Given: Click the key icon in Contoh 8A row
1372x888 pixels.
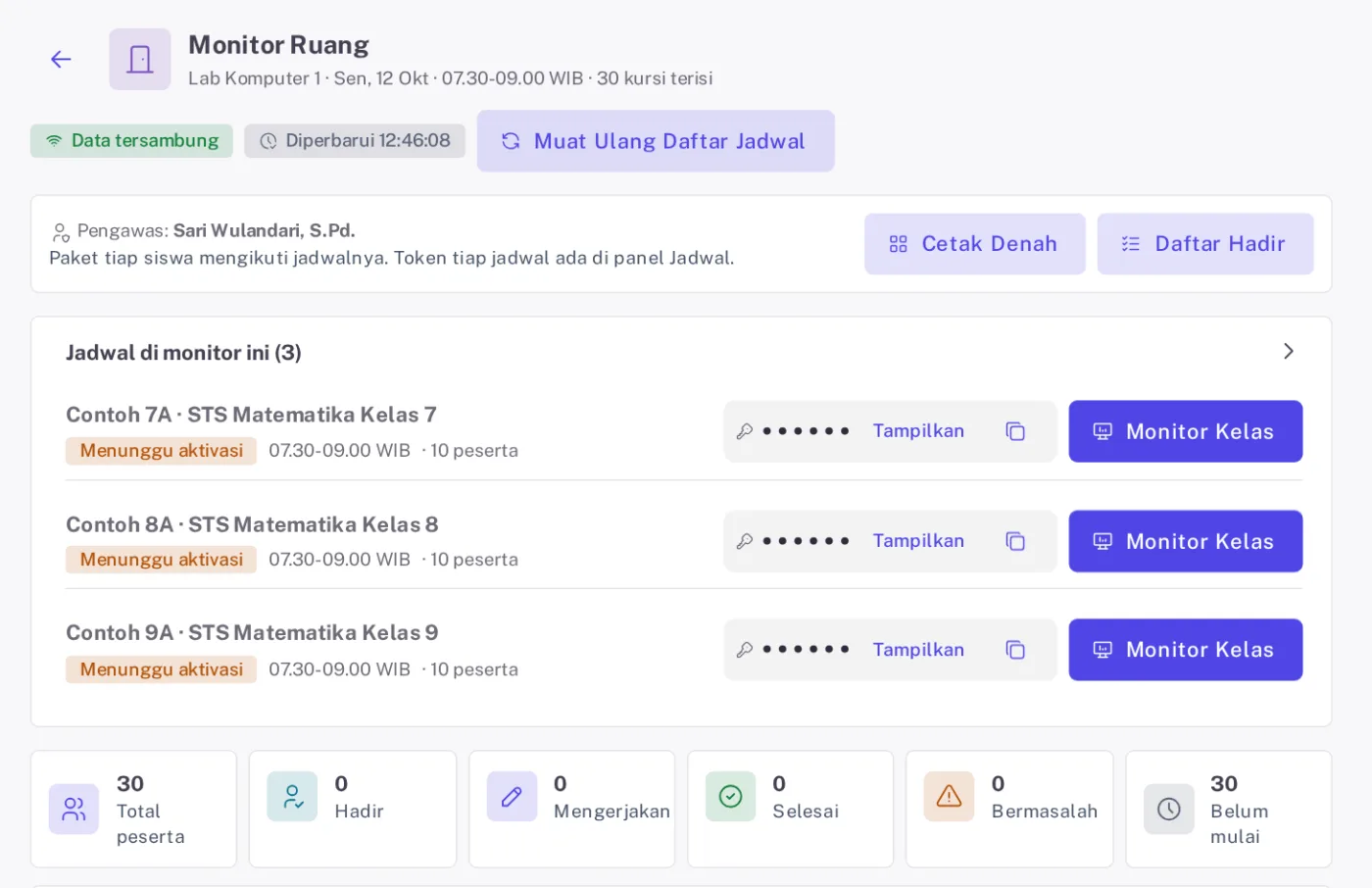Looking at the screenshot, I should [x=745, y=541].
